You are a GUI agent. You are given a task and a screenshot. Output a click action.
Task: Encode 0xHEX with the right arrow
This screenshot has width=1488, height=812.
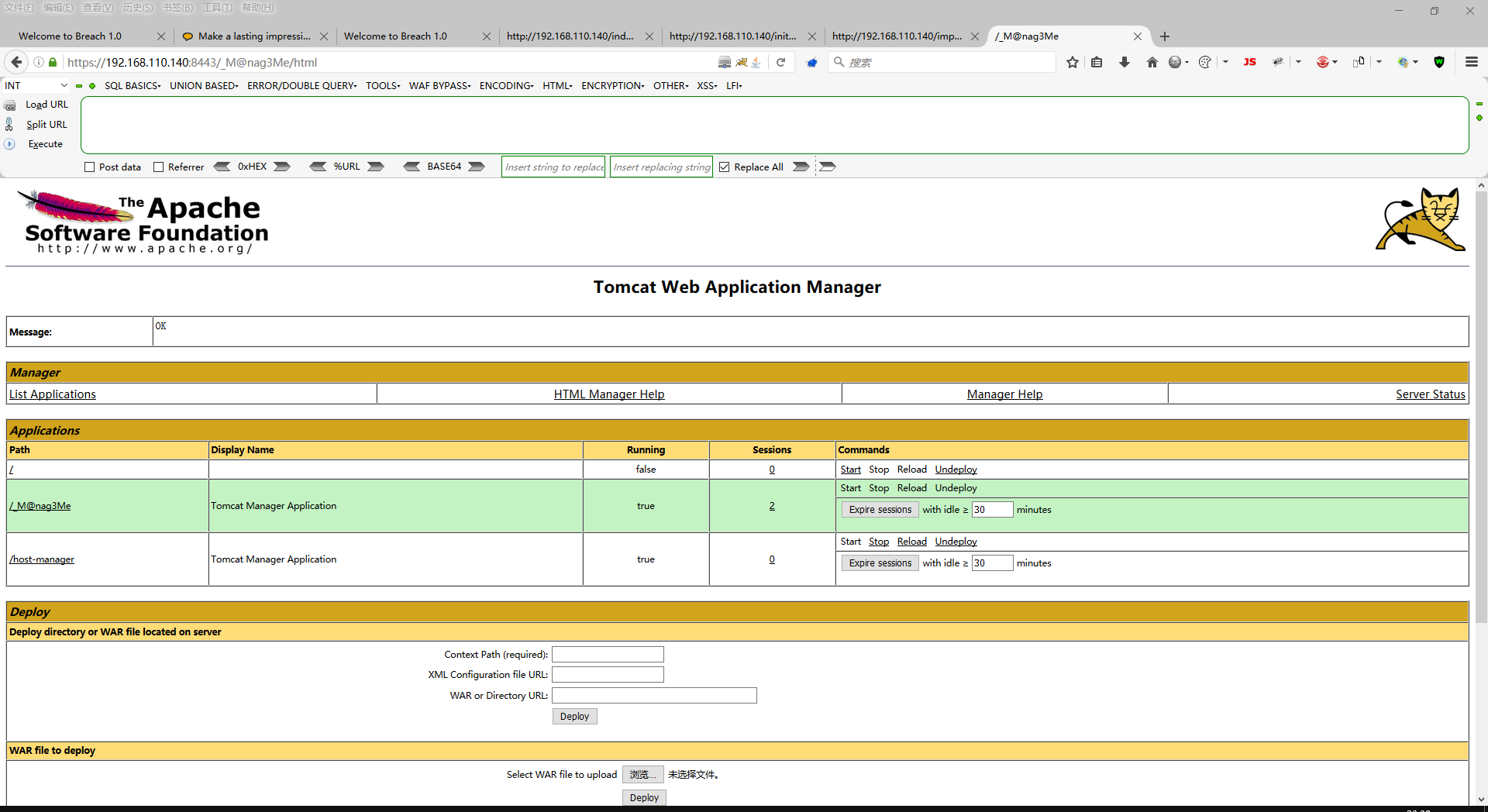click(282, 167)
